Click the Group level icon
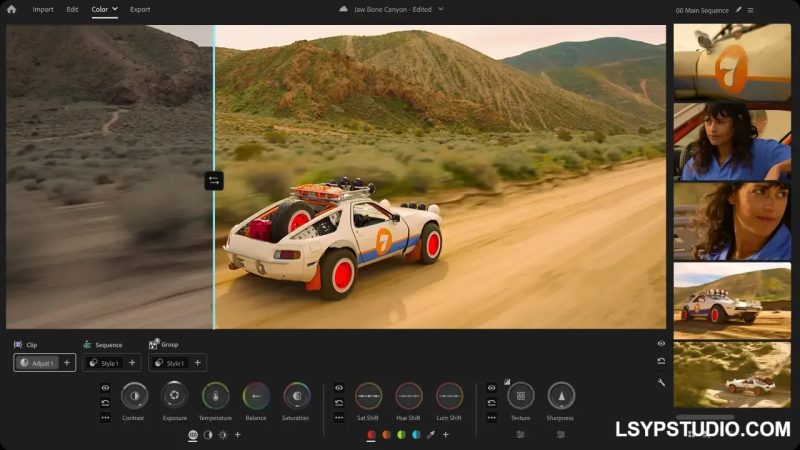The width and height of the screenshot is (800, 450). click(x=153, y=344)
